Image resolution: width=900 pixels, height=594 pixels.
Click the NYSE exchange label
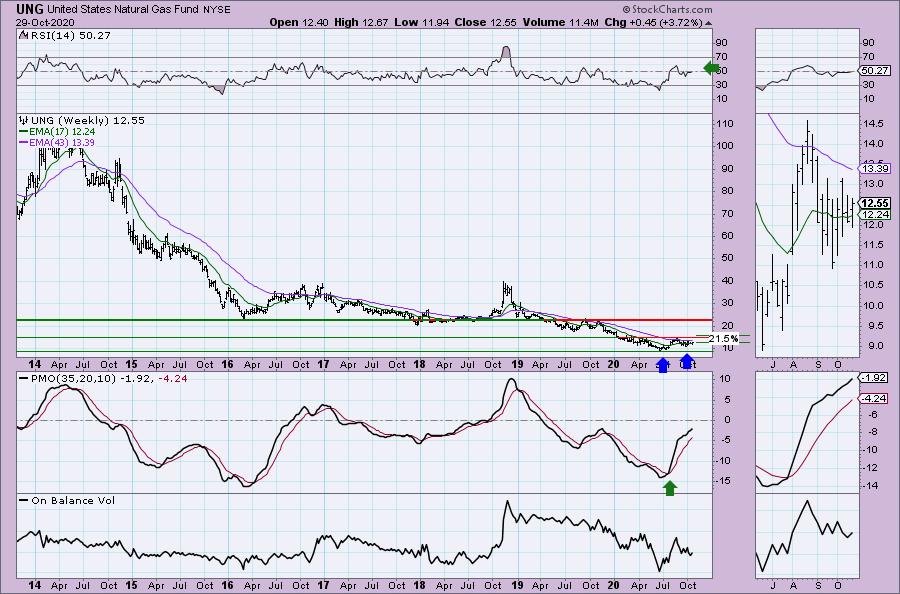click(216, 10)
